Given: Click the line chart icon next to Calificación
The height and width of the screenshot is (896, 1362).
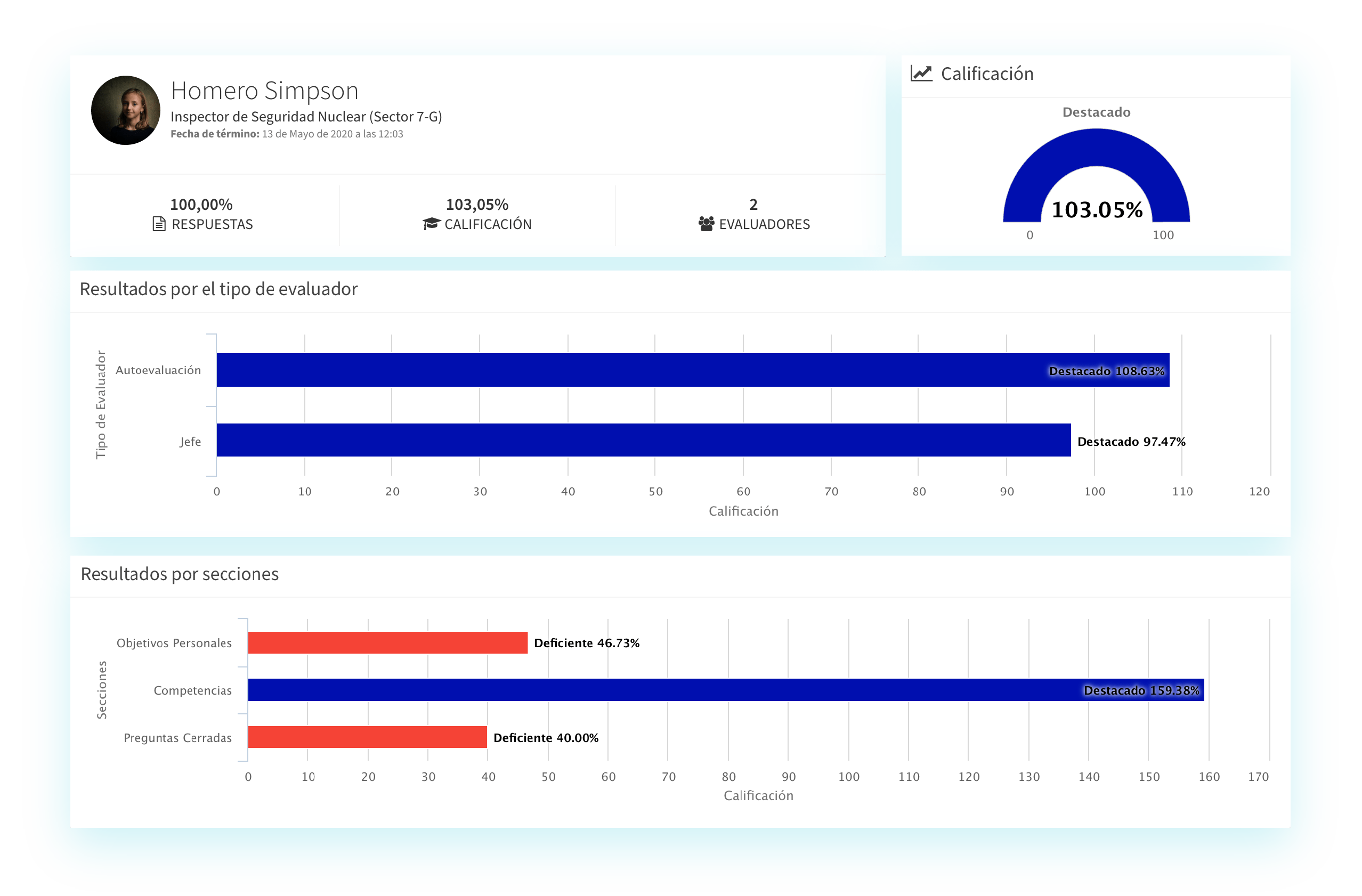Looking at the screenshot, I should point(921,73).
